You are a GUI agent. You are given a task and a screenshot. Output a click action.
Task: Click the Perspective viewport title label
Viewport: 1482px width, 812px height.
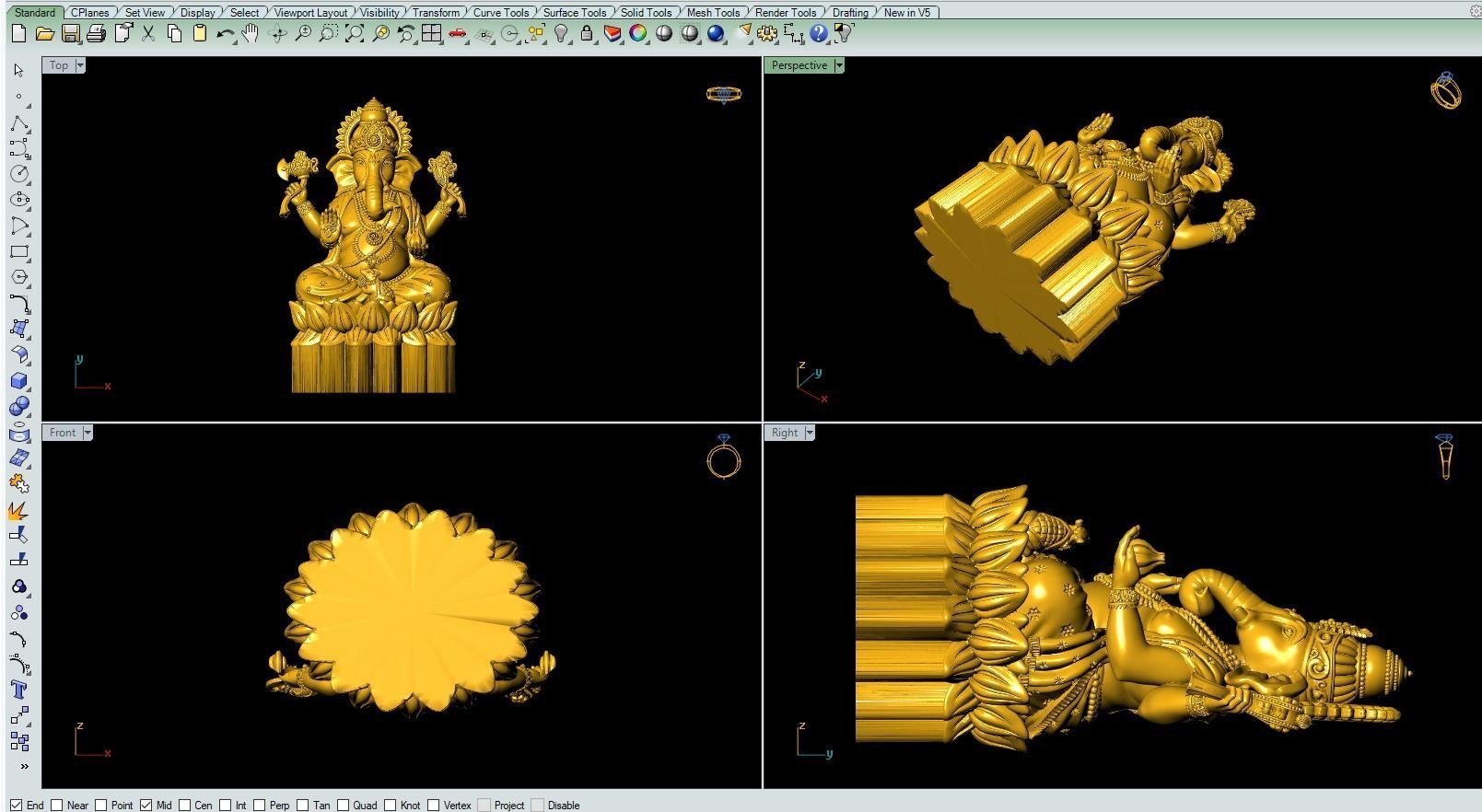tap(799, 65)
